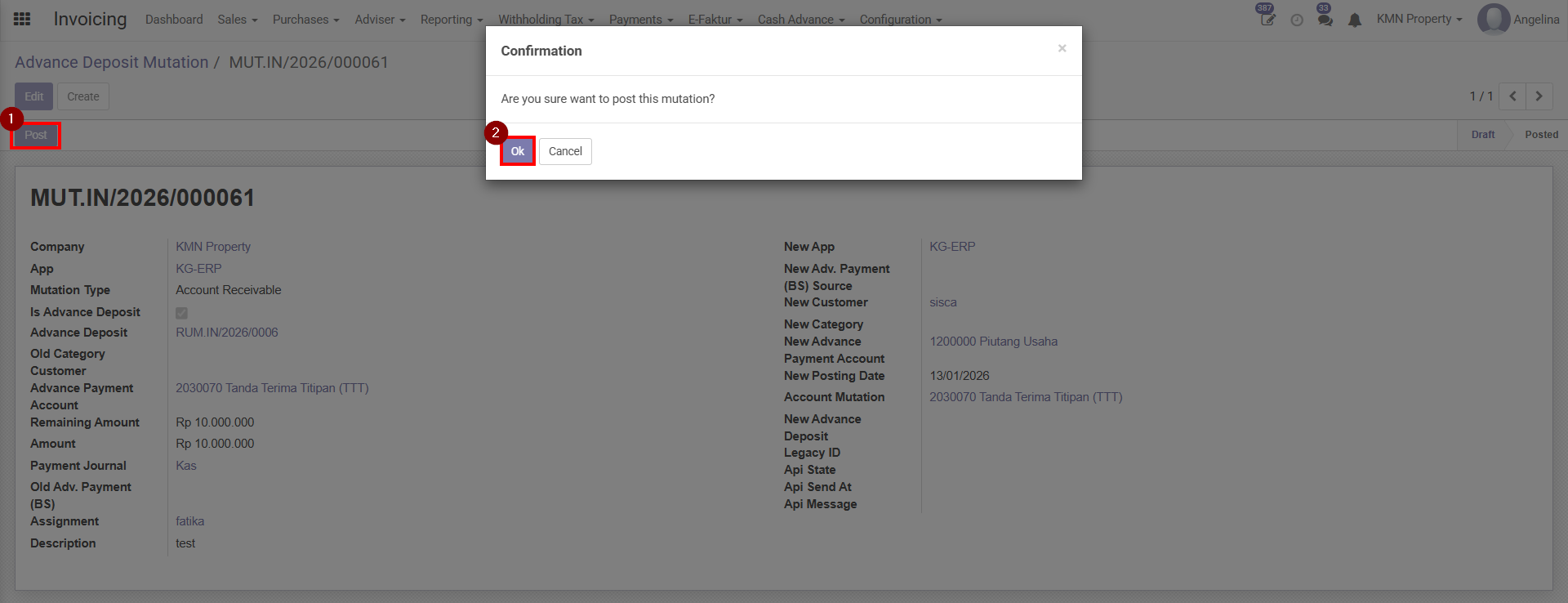
Task: Confirm posting with the Ok button
Action: tap(517, 151)
